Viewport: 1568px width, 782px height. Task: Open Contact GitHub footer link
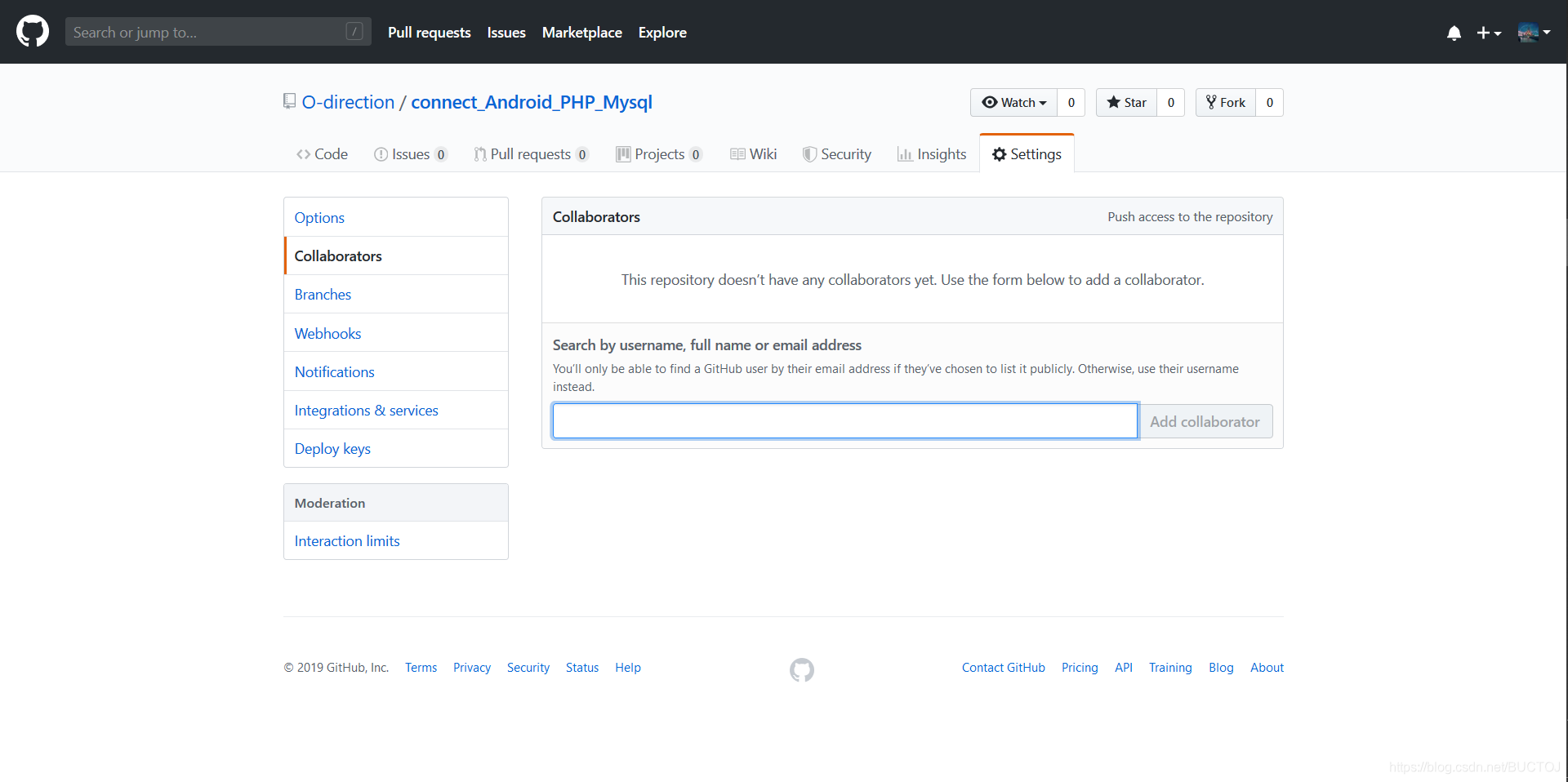click(1004, 668)
